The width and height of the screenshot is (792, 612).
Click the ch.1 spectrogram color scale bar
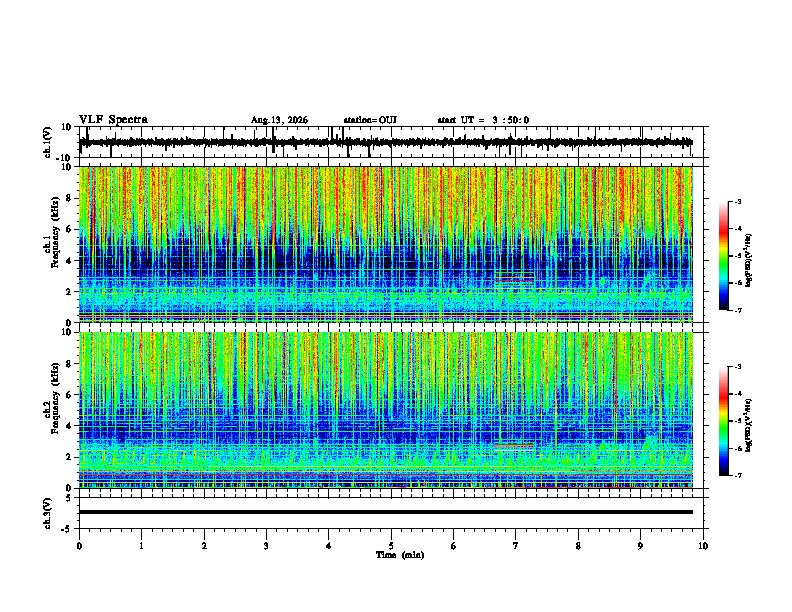click(724, 256)
